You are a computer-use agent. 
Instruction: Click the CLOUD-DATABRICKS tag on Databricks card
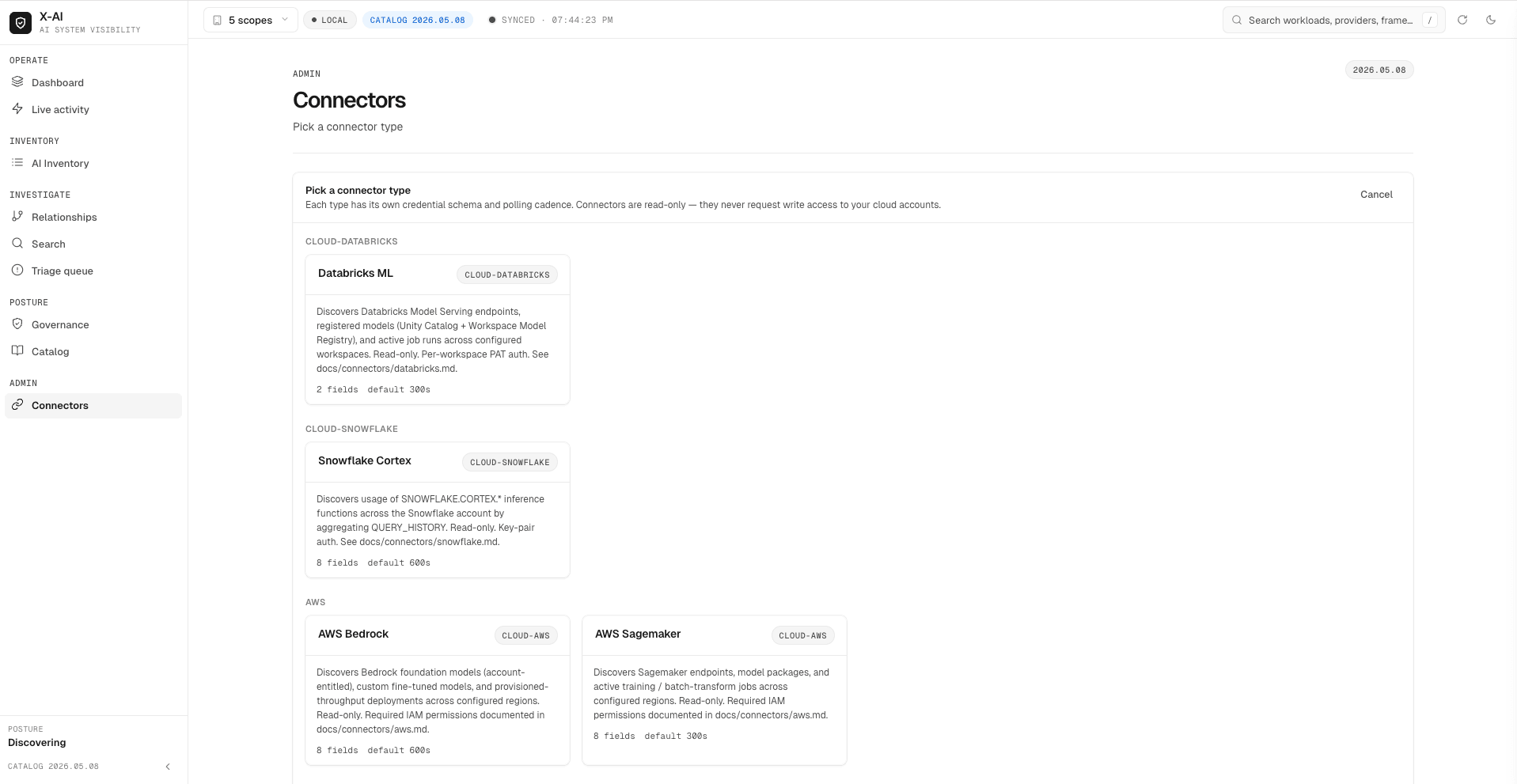pyautogui.click(x=507, y=275)
